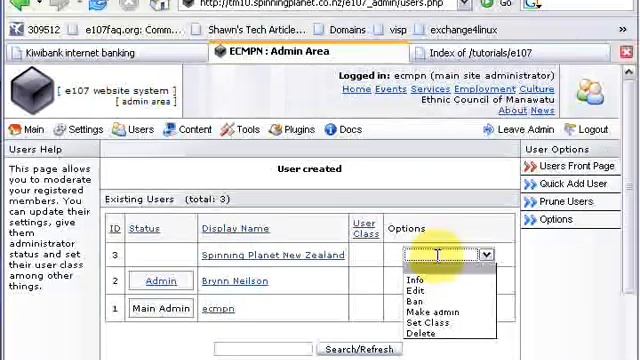Click the users group icon in the header

pyautogui.click(x=590, y=92)
